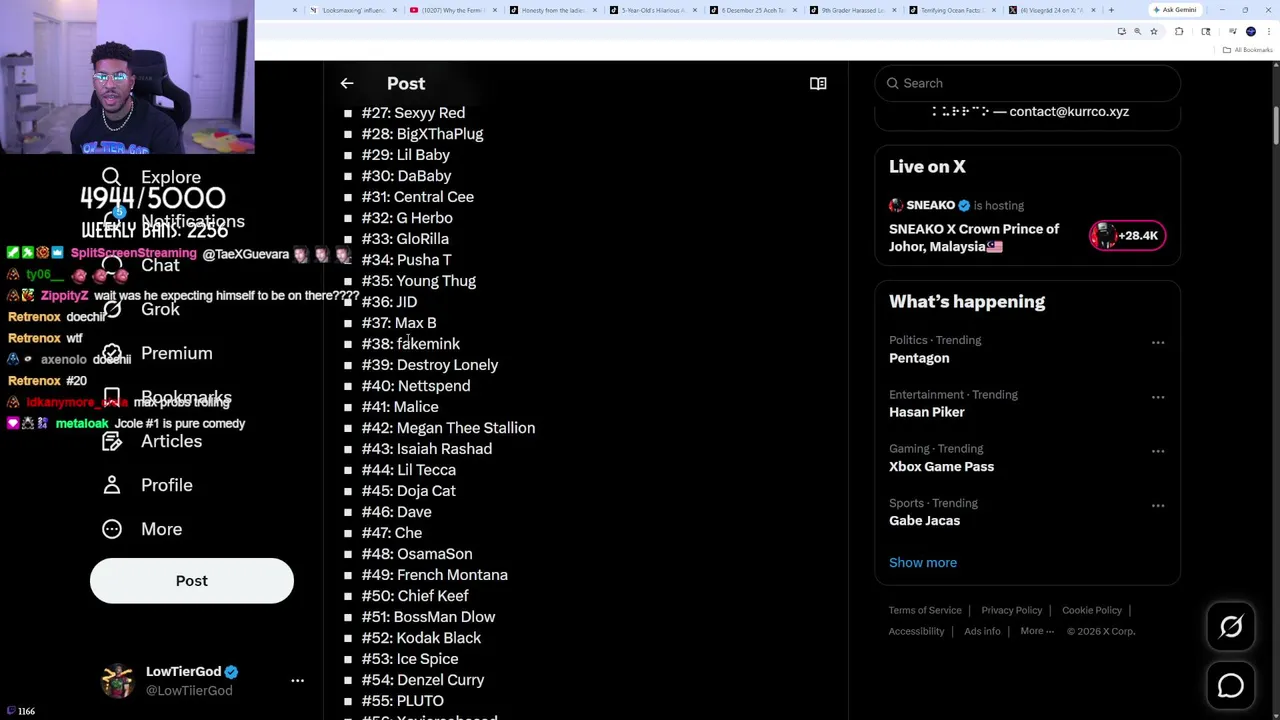Open the Privacy Policy link
This screenshot has width=1280, height=720.
1011,610
